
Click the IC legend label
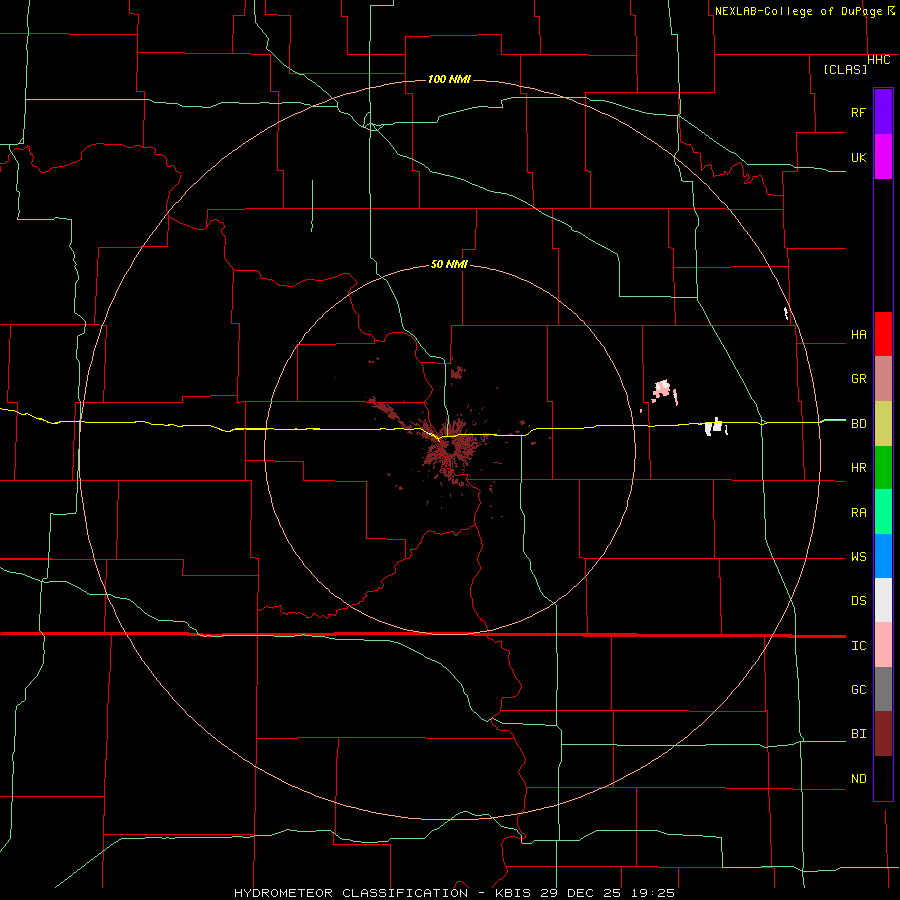tap(858, 646)
